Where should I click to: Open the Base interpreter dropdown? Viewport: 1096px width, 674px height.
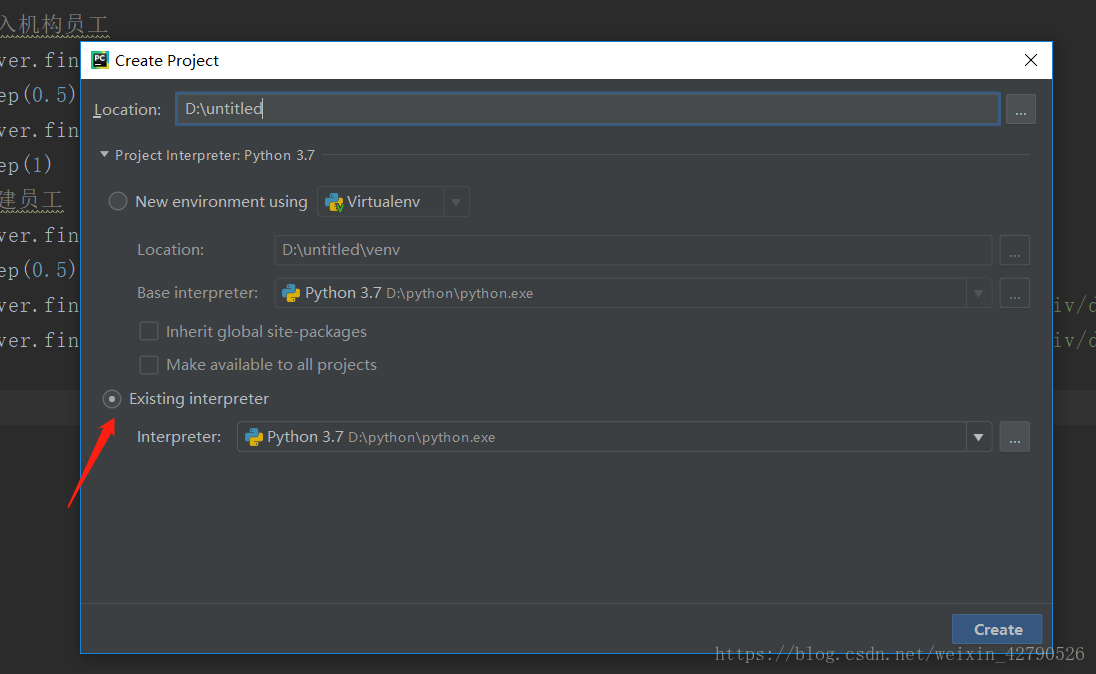[x=633, y=293]
